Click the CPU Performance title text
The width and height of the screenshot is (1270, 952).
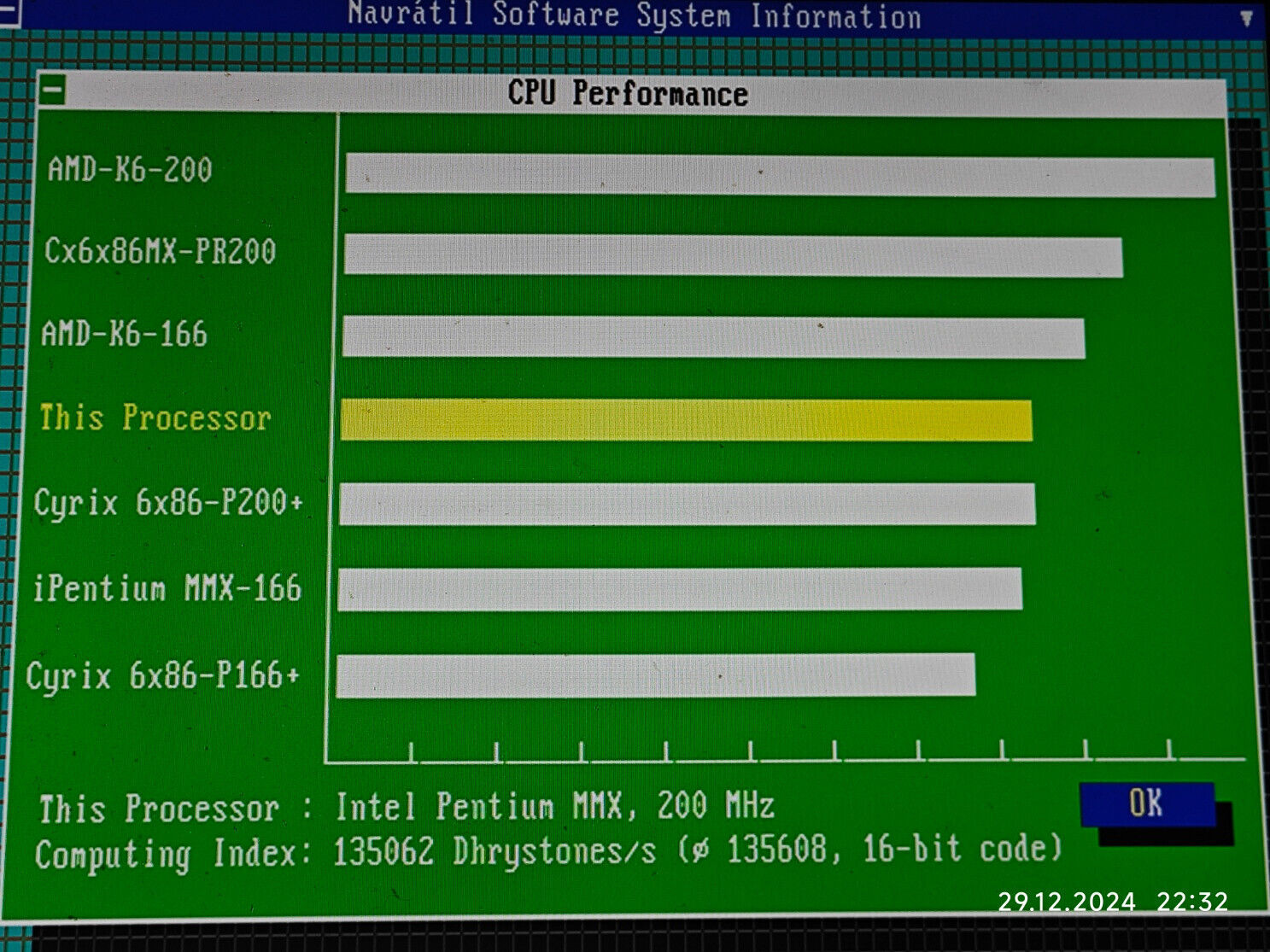coord(628,93)
